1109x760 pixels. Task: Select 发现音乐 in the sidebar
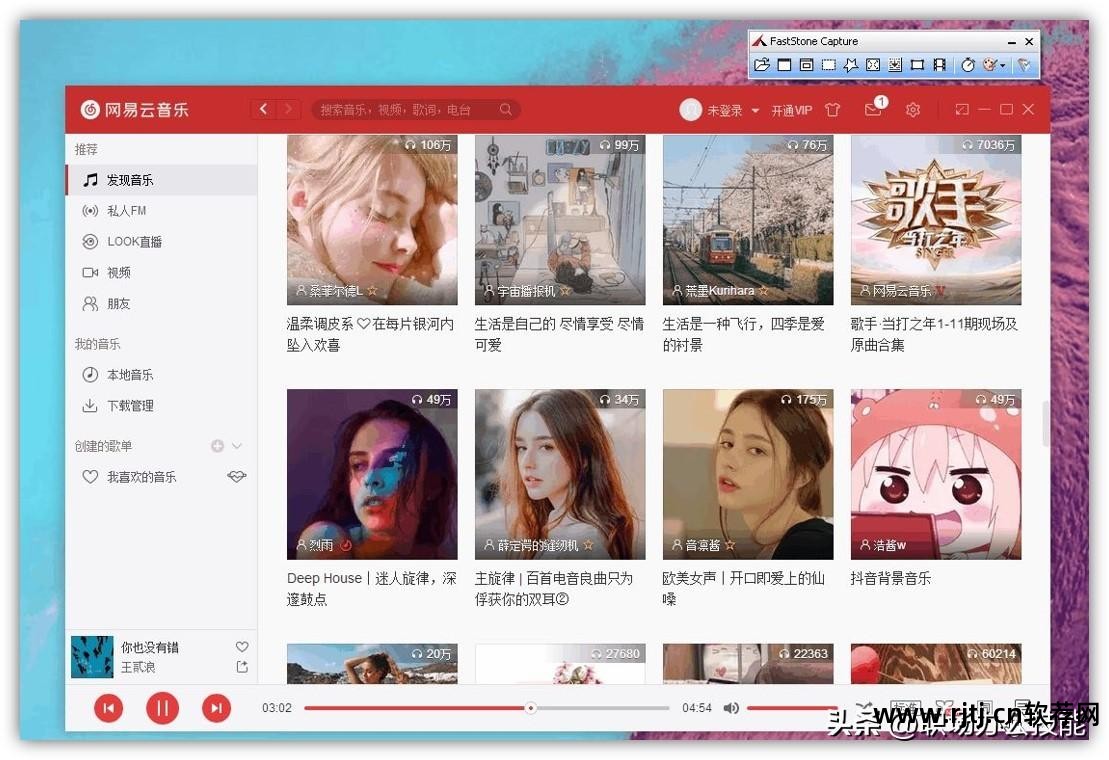click(x=161, y=180)
